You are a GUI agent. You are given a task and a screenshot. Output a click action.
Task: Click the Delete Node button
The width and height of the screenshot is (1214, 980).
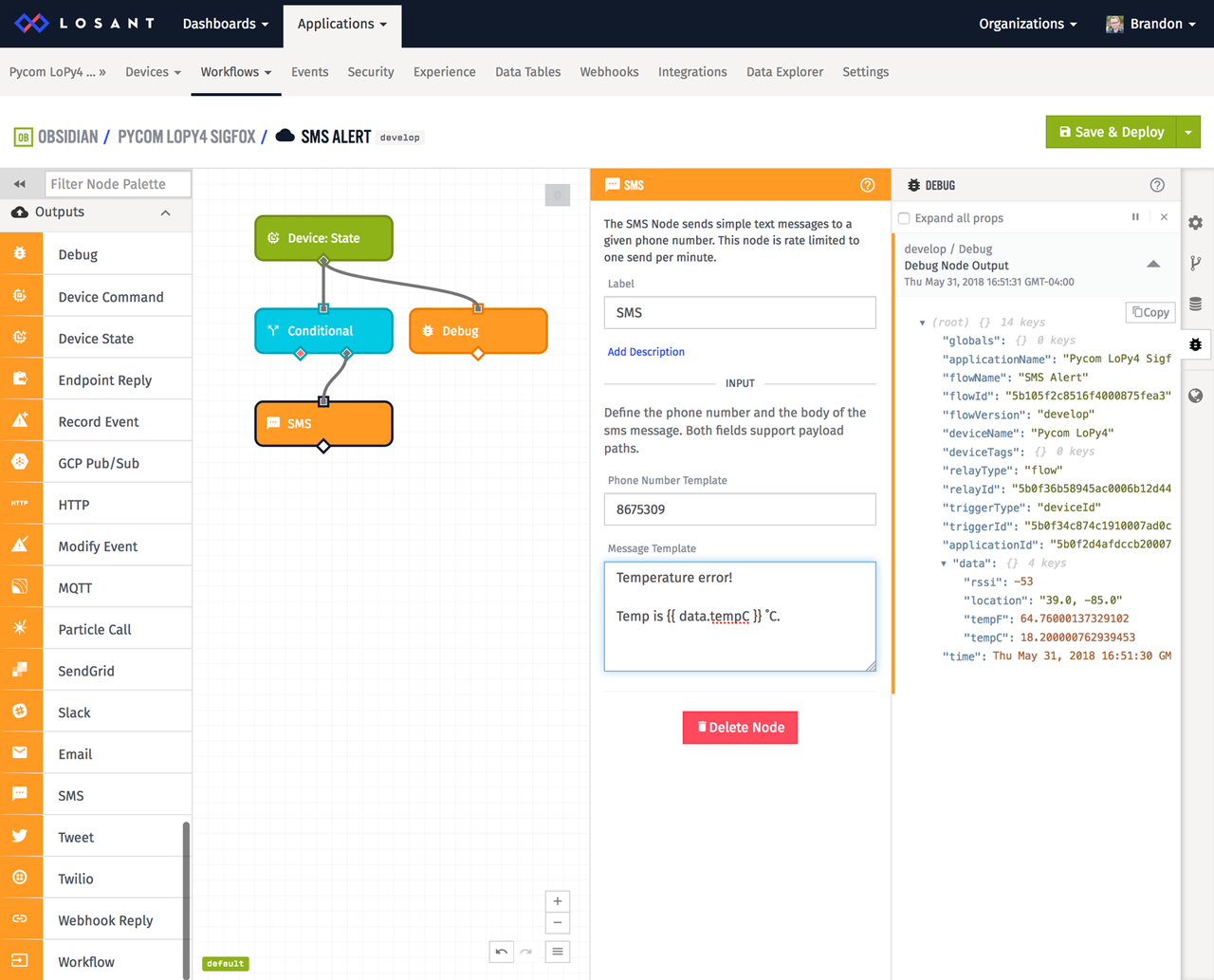740,728
